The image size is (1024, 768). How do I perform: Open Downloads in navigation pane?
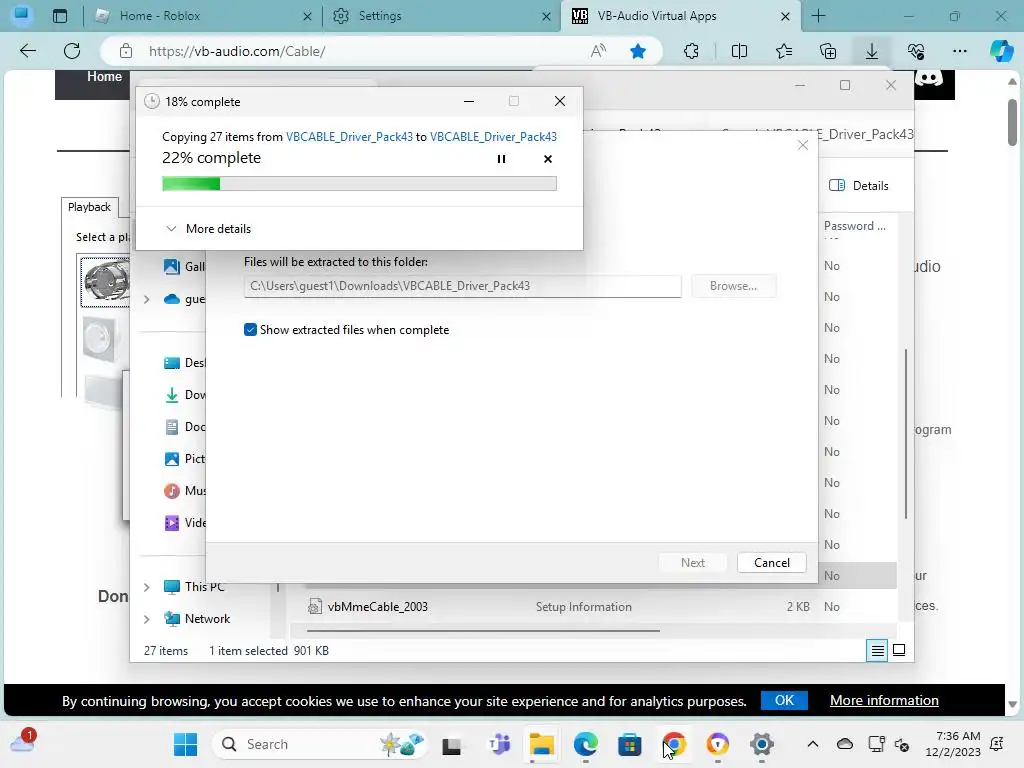coord(184,394)
